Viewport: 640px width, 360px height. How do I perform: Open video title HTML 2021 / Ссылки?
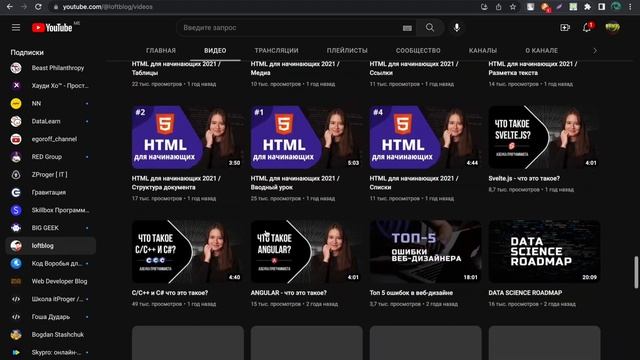click(x=414, y=68)
